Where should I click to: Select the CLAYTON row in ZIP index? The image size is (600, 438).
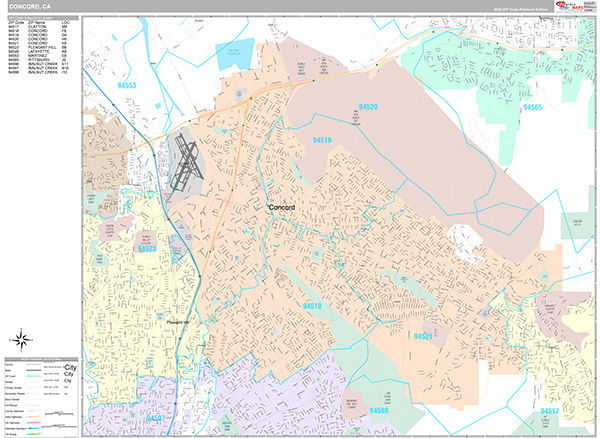click(44, 27)
